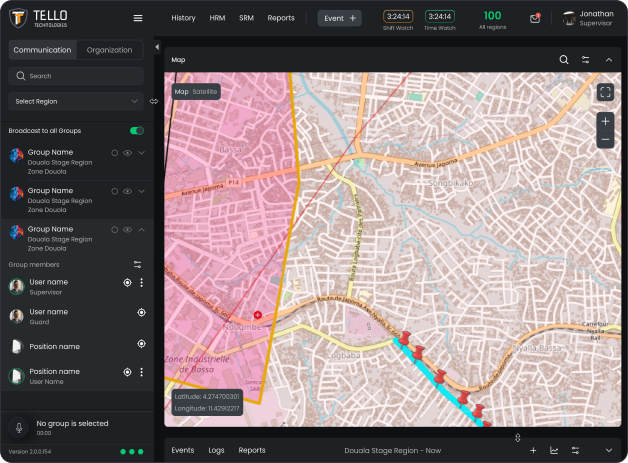Open the History menu

tap(183, 18)
